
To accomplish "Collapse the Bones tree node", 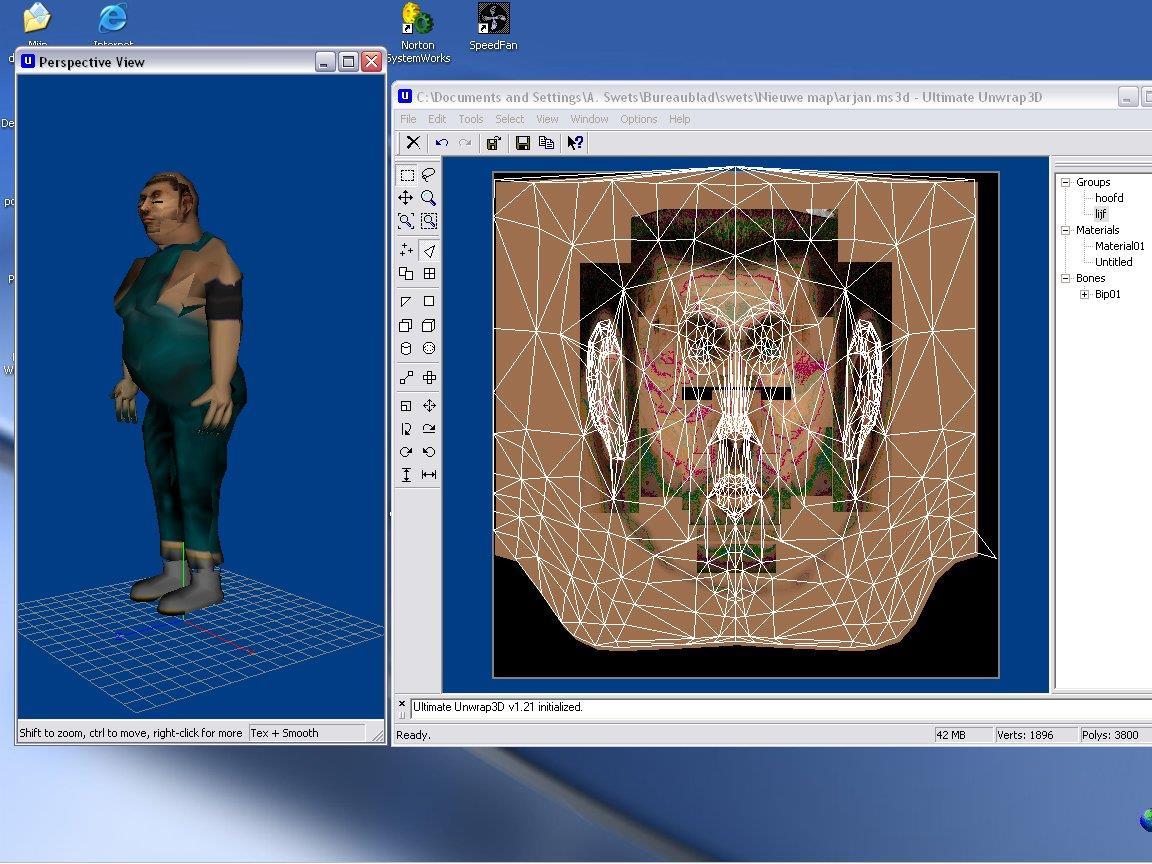I will 1065,278.
